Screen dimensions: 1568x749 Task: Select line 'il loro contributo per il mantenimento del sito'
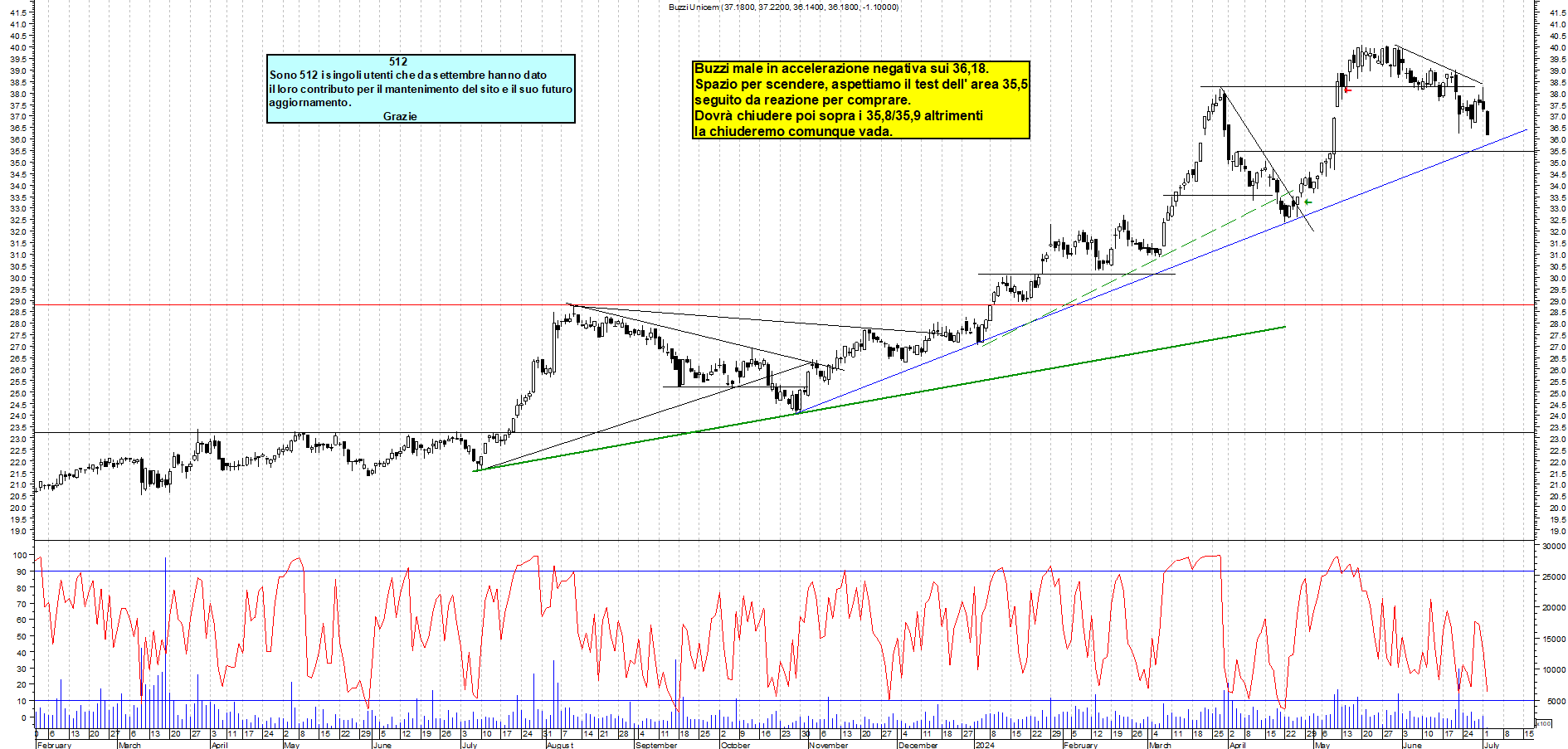421,89
